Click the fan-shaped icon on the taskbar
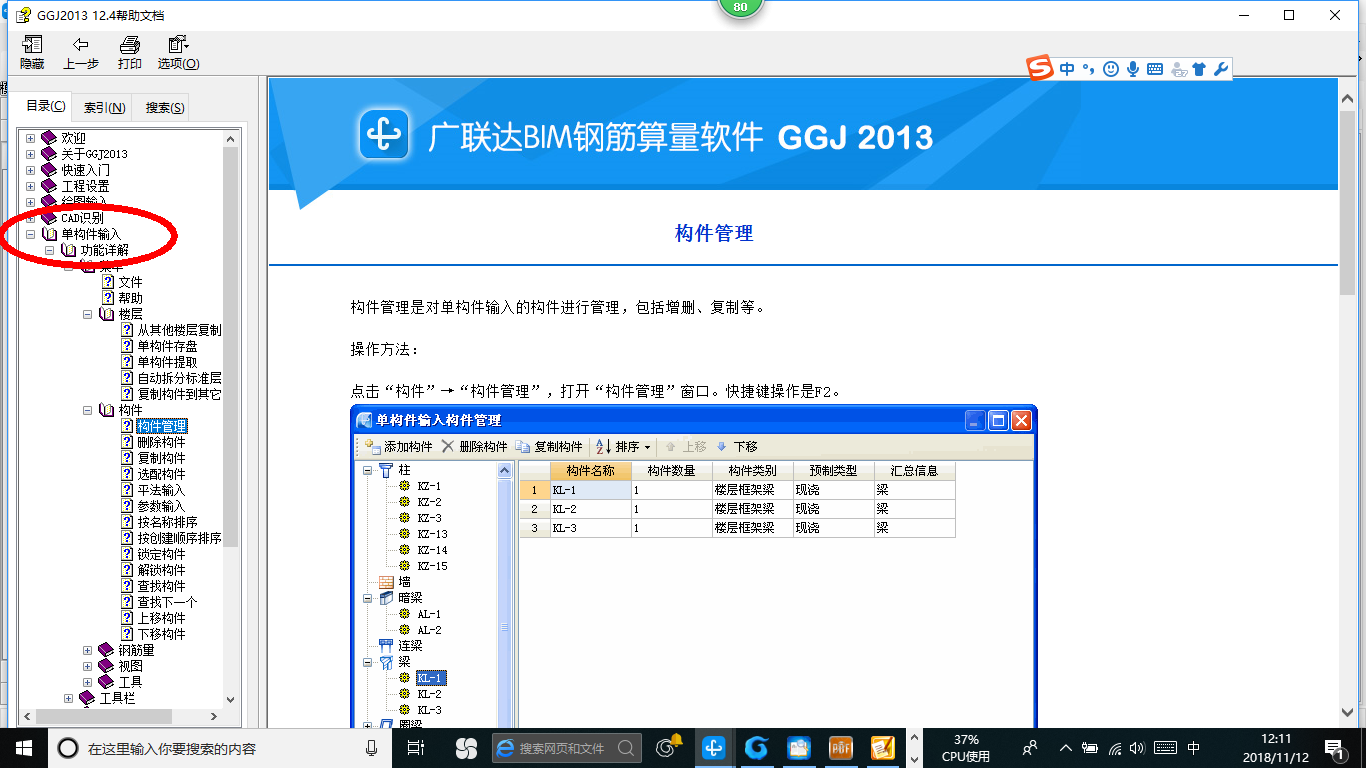The width and height of the screenshot is (1366, 768). point(466,747)
